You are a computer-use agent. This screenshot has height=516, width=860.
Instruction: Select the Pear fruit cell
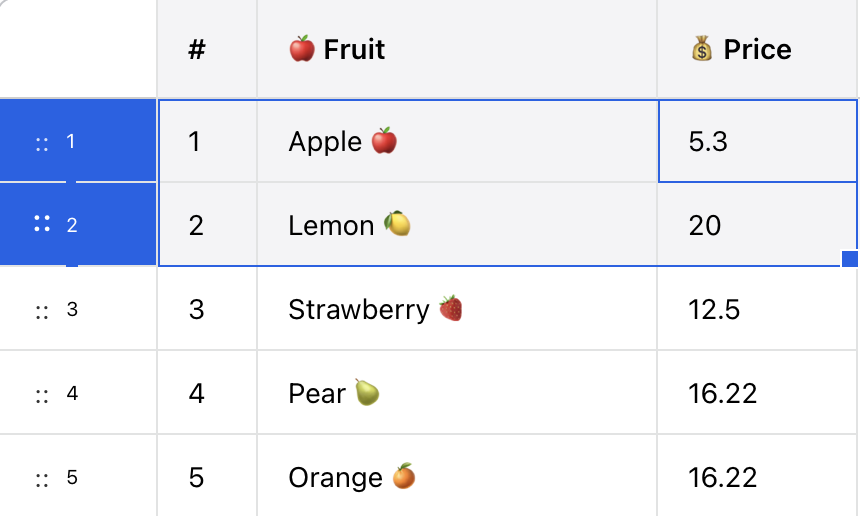tap(456, 393)
